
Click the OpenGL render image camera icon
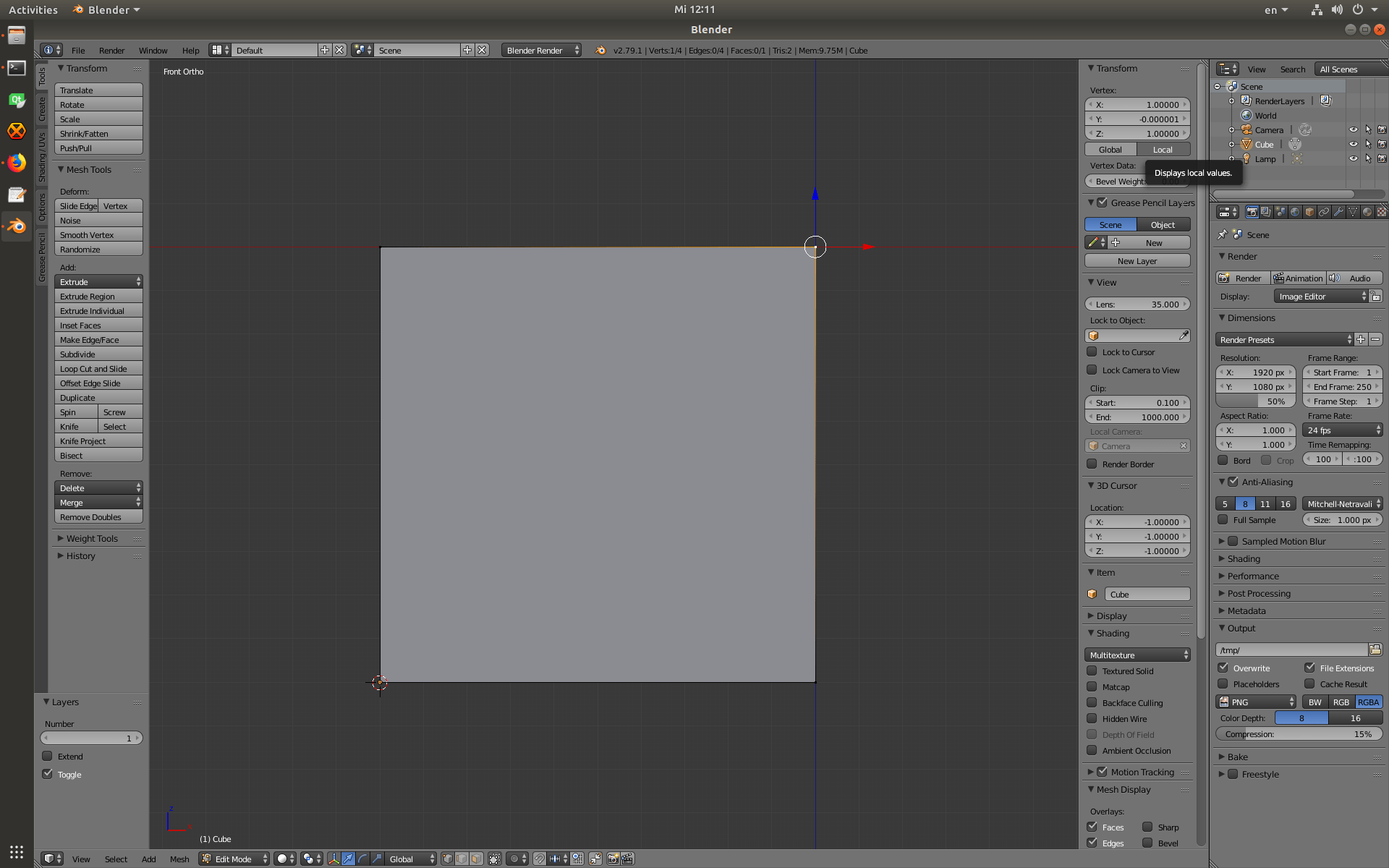point(613,859)
